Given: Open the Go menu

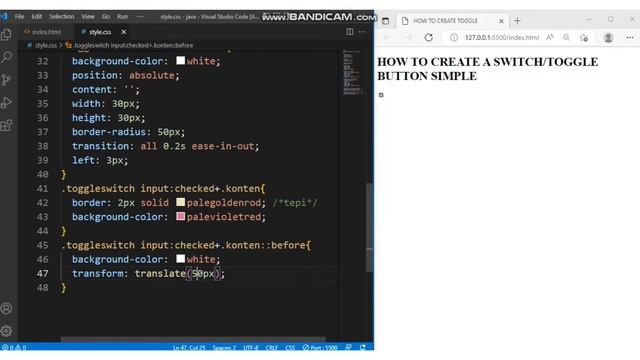Looking at the screenshot, I should pyautogui.click(x=106, y=17).
